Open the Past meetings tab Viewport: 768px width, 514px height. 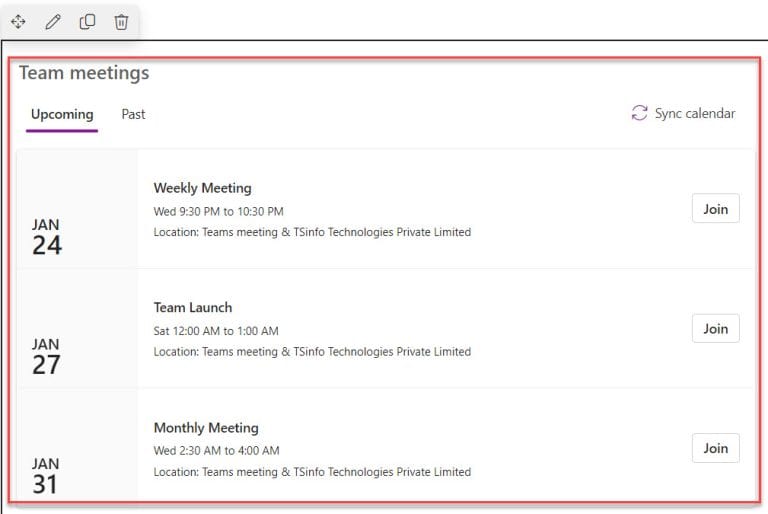[x=133, y=114]
